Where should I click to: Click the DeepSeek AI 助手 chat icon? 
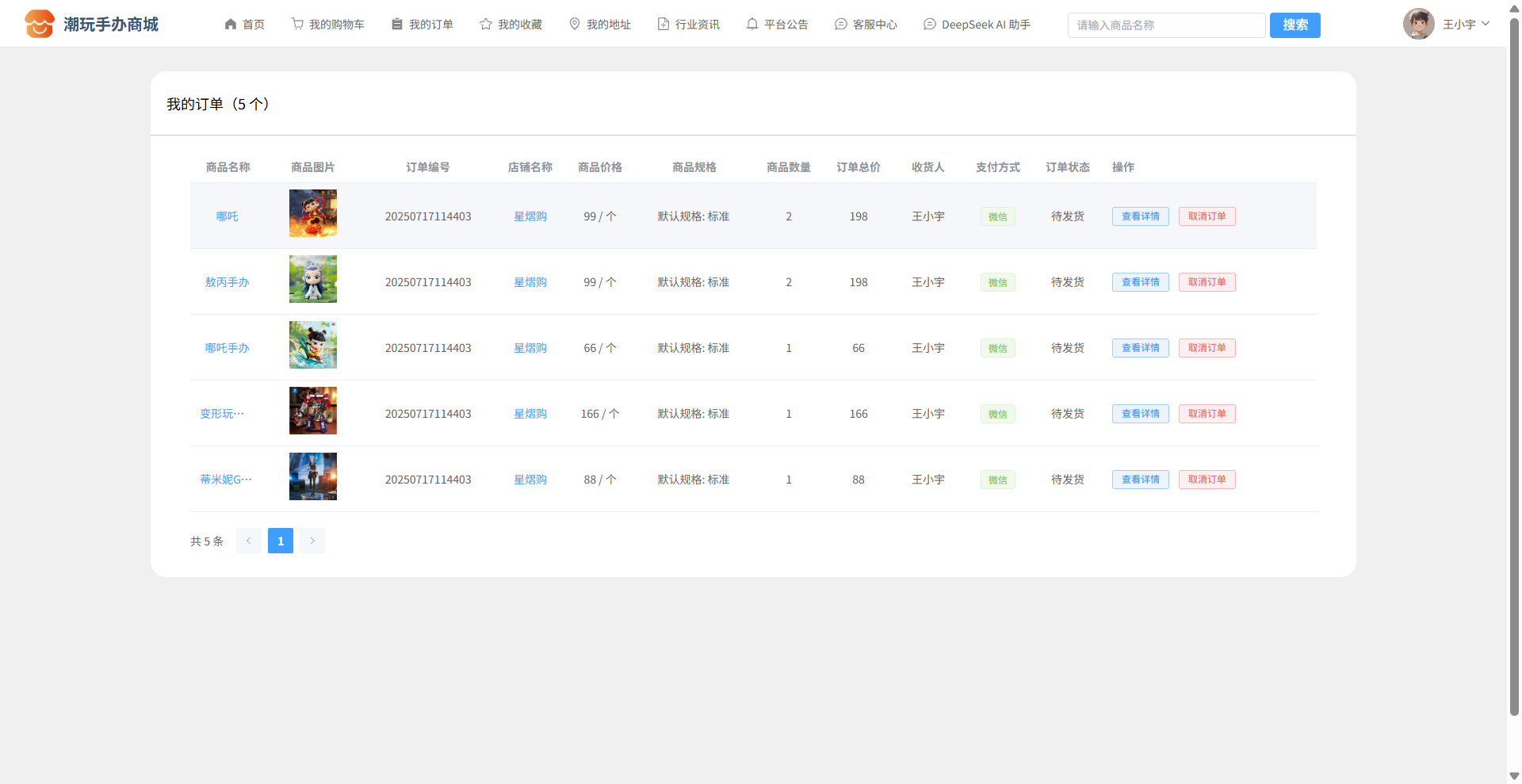(x=930, y=24)
